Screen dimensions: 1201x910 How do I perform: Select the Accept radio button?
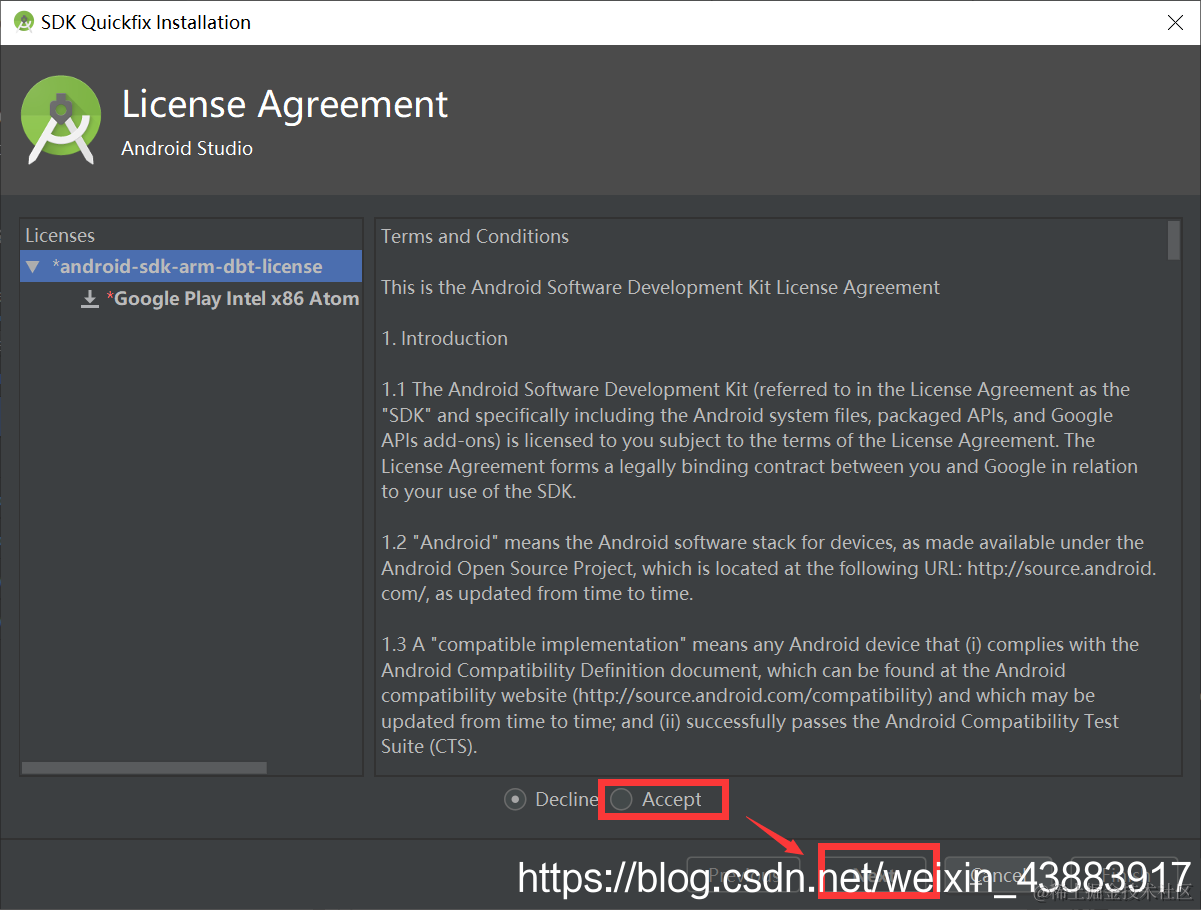(621, 799)
